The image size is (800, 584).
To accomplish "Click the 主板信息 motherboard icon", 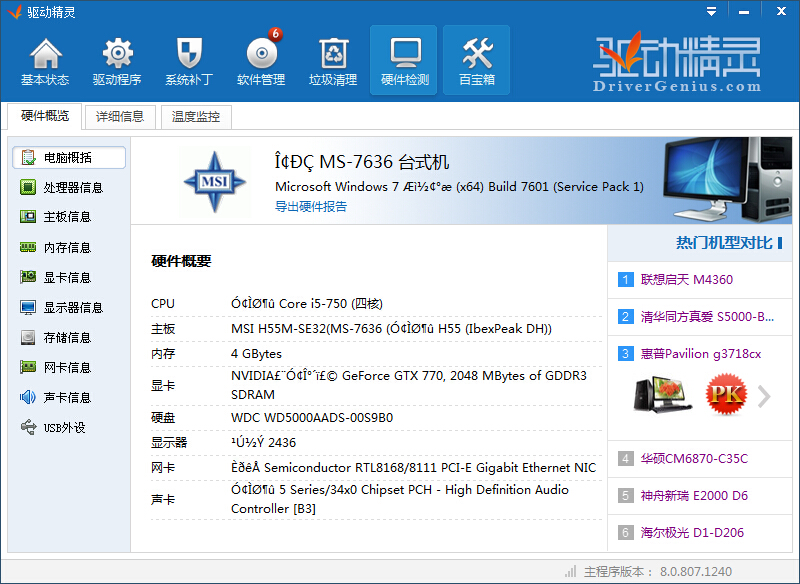I will [28, 217].
